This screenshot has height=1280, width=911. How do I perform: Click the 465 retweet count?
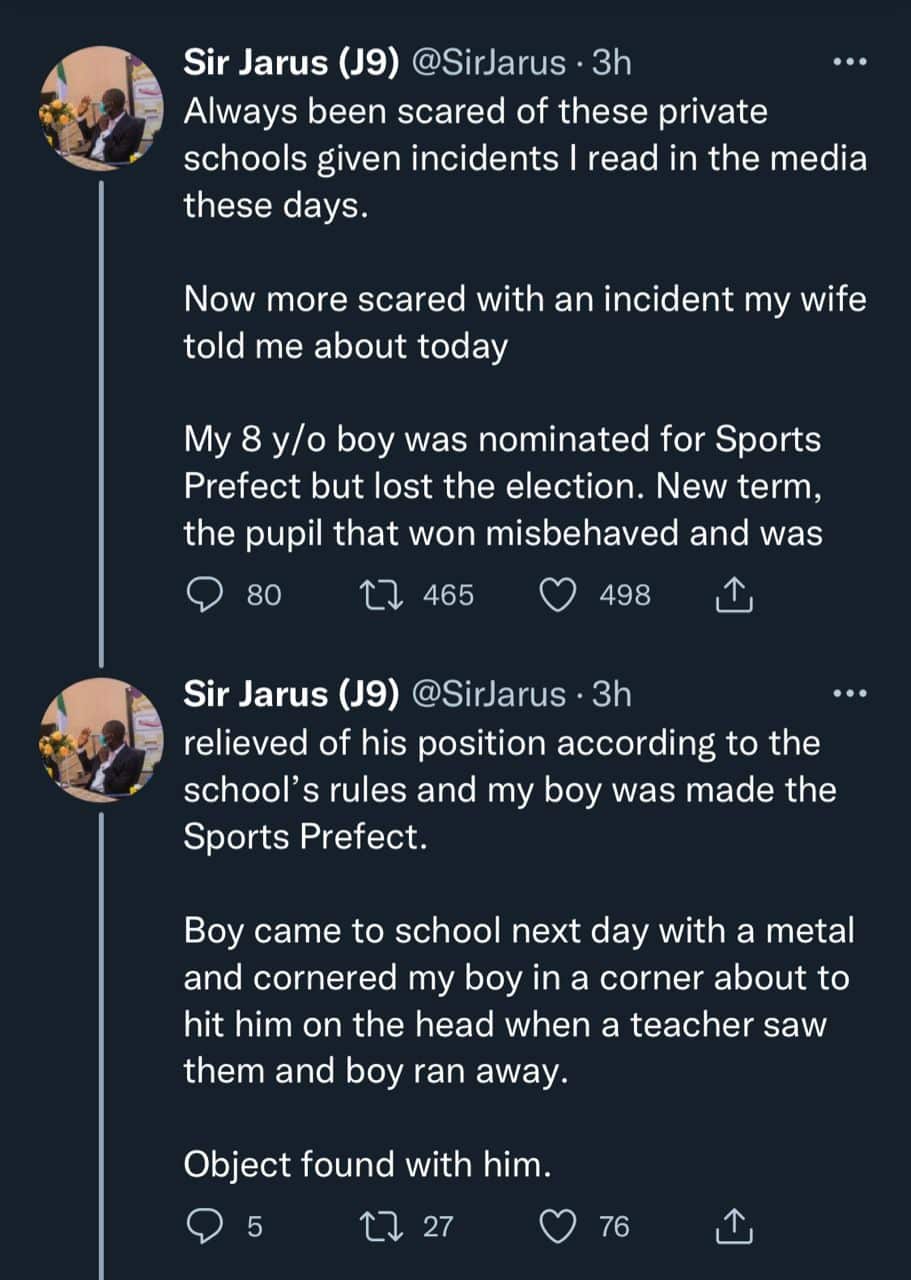(x=447, y=595)
